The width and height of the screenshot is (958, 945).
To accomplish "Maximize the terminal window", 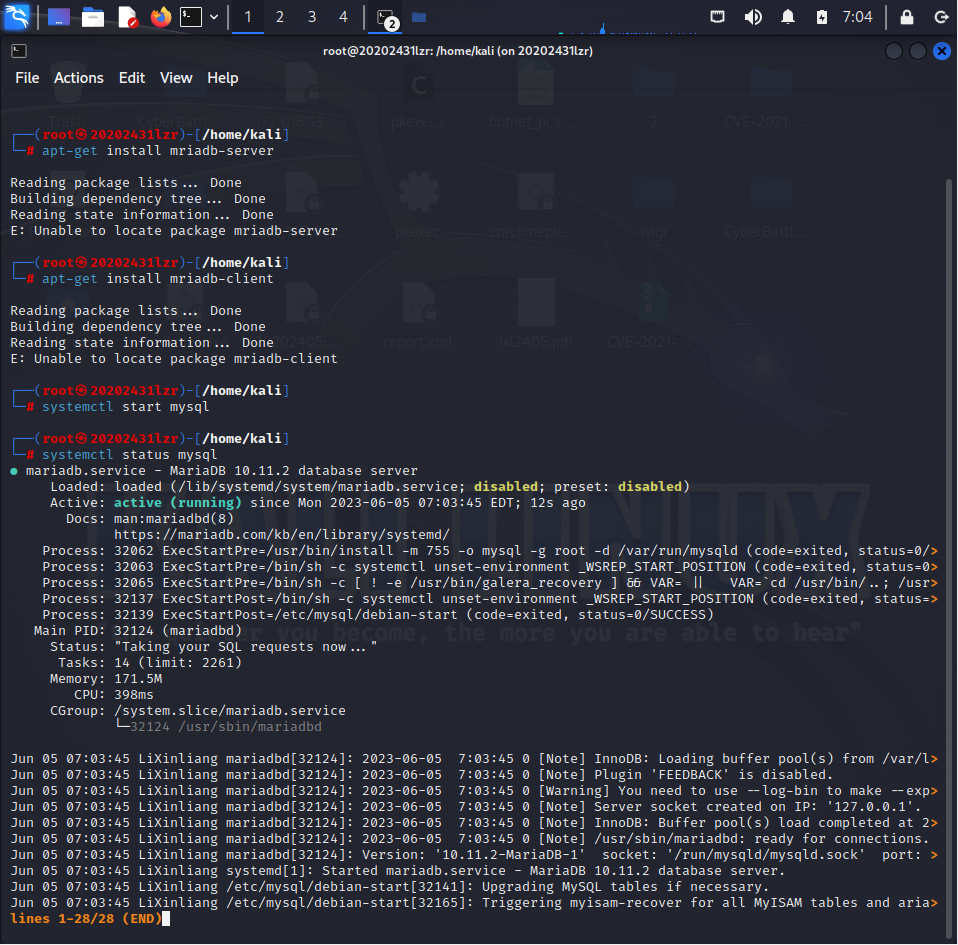I will pyautogui.click(x=918, y=51).
